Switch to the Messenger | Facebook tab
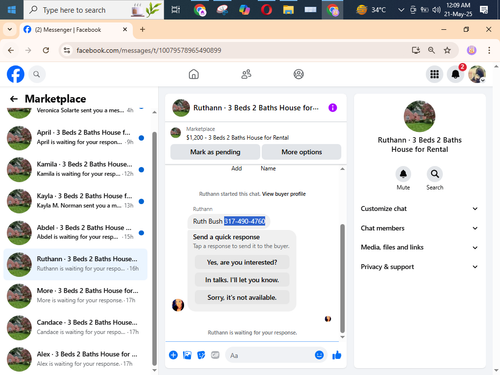Viewport: 500px width, 375px height. tap(76, 30)
